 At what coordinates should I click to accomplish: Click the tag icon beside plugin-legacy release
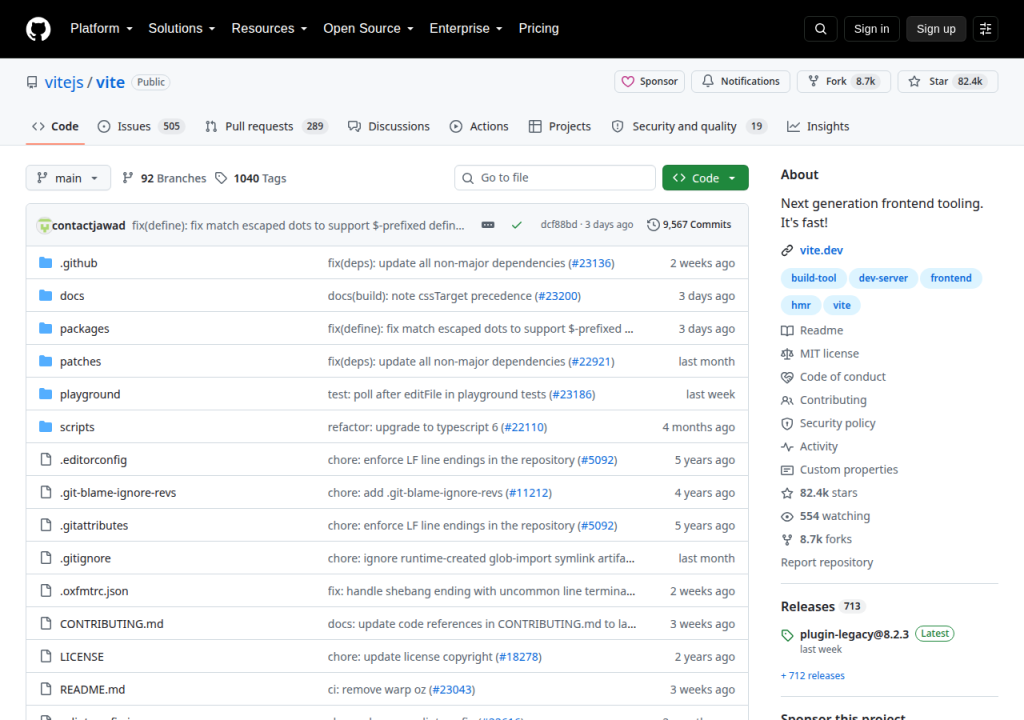(x=787, y=634)
